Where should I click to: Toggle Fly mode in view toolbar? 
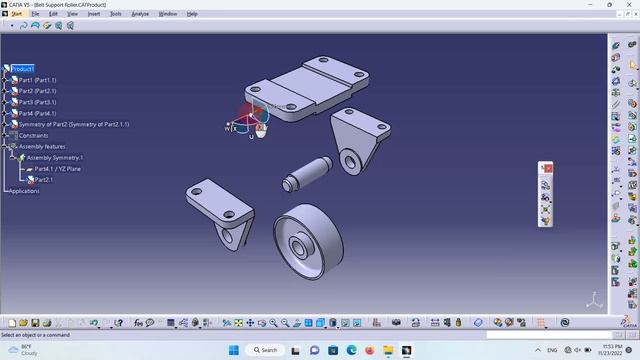click(227, 323)
